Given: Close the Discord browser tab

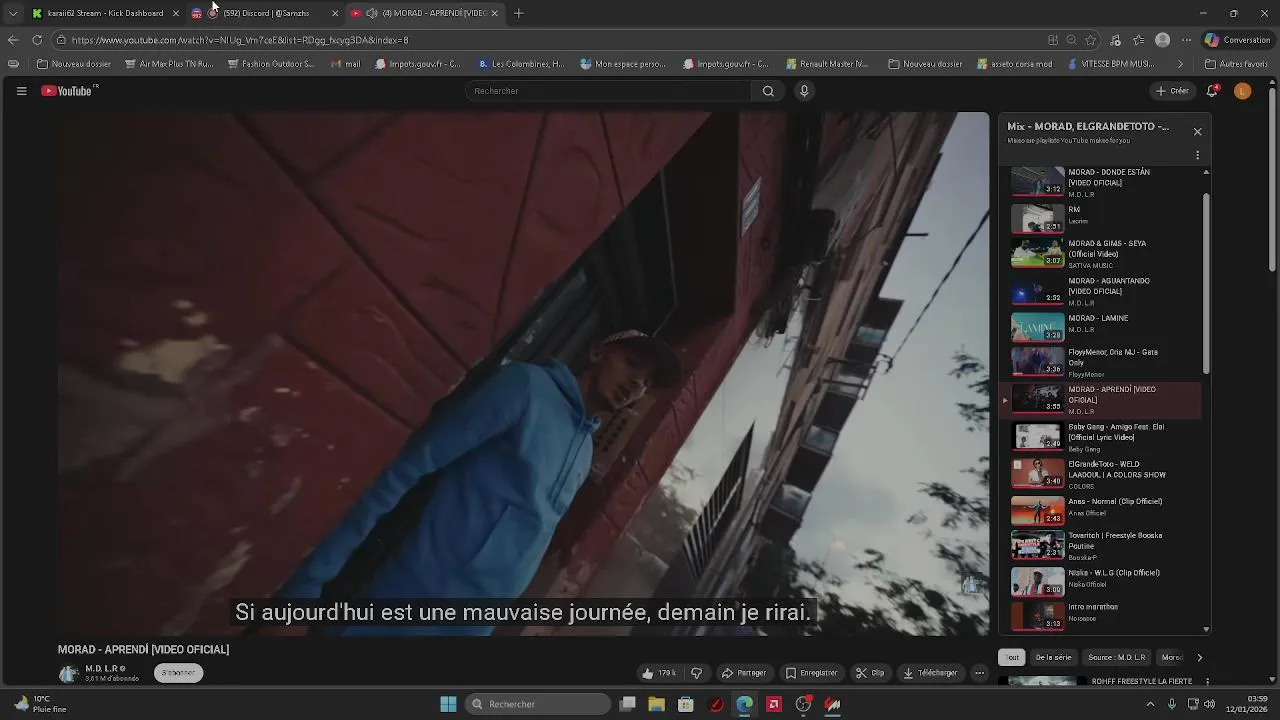Looking at the screenshot, I should click(x=335, y=13).
